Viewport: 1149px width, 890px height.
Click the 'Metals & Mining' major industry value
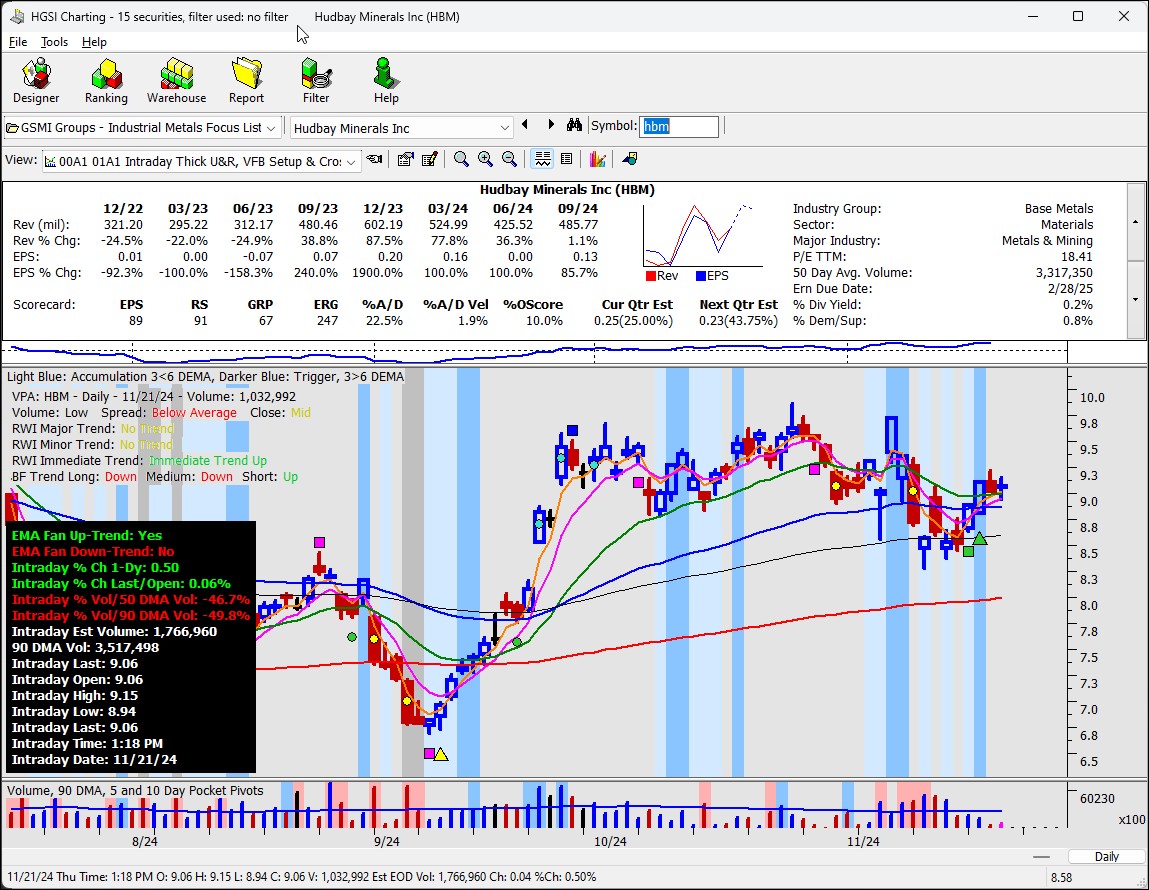[1047, 241]
